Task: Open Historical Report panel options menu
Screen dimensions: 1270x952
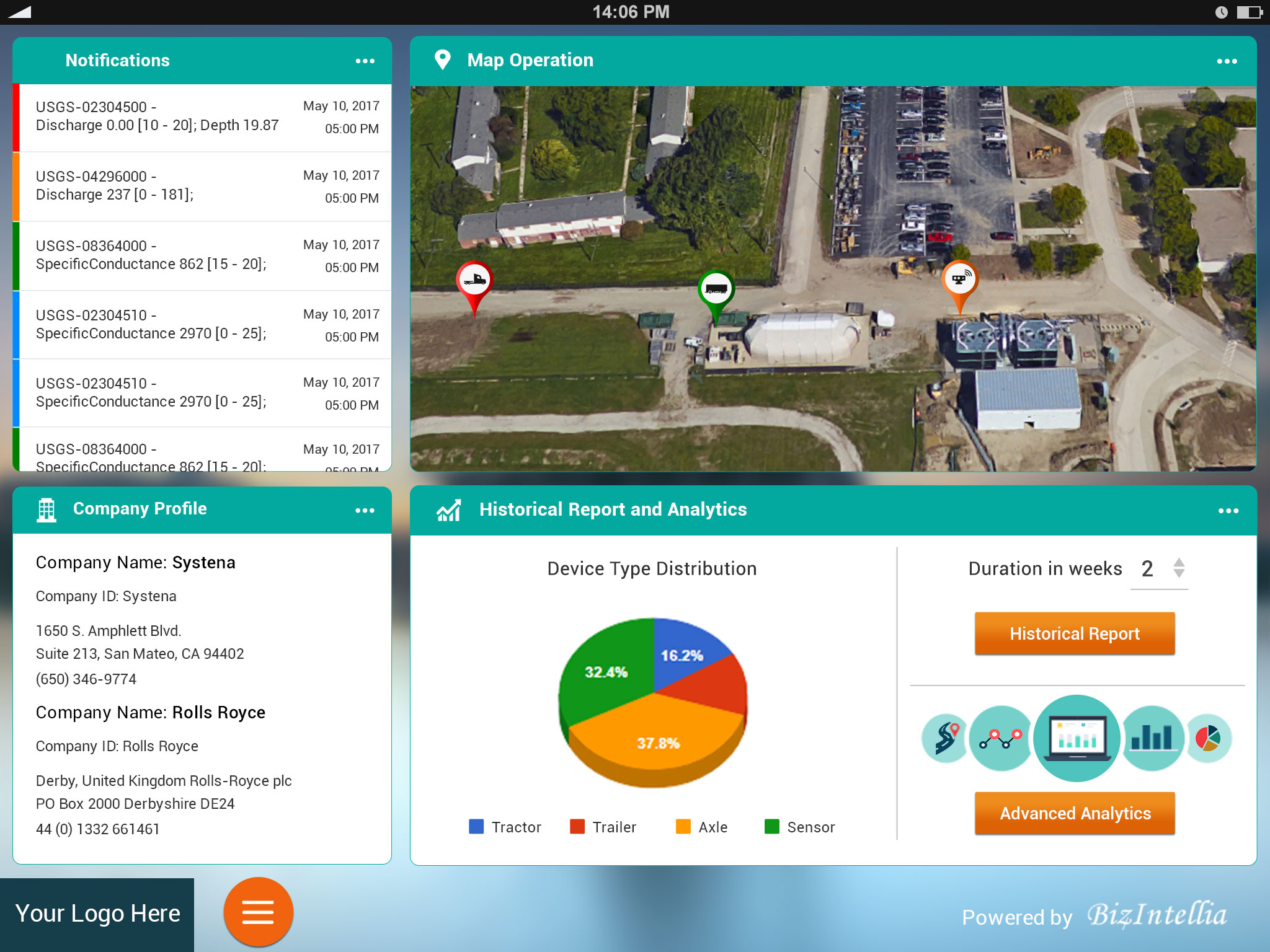Action: click(1228, 511)
